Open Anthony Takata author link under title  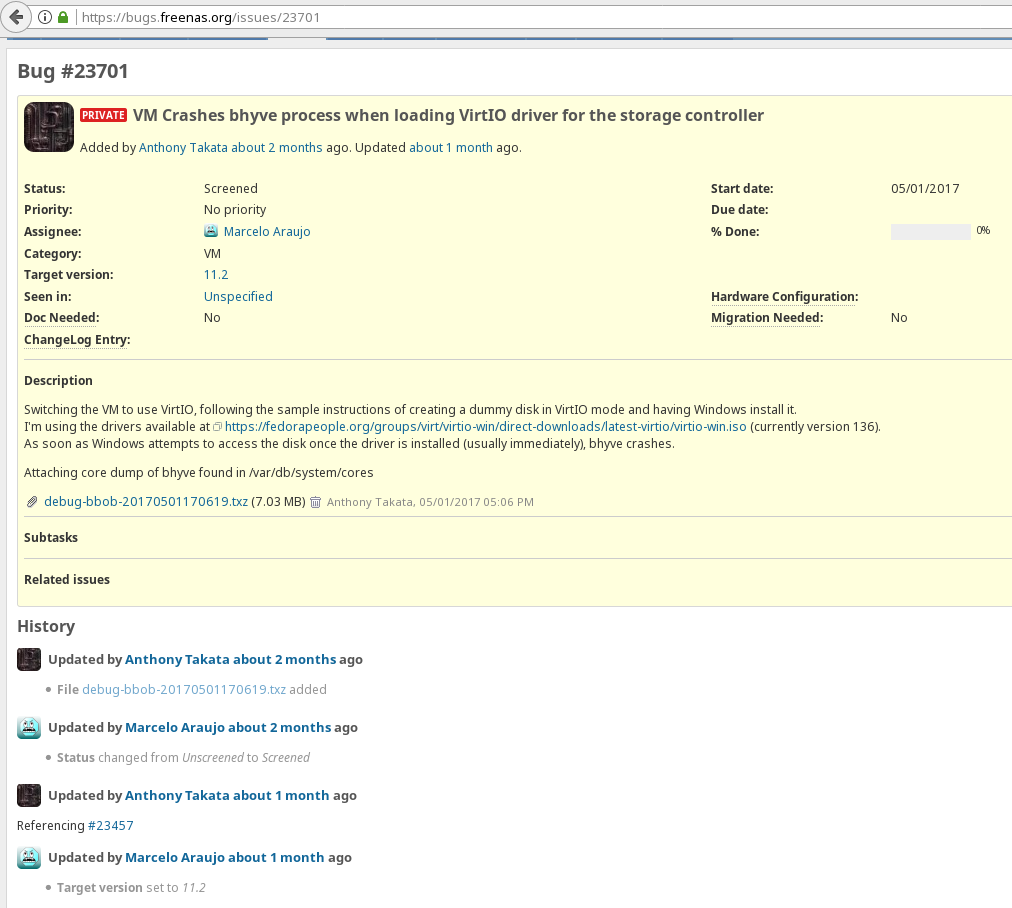[x=183, y=147]
